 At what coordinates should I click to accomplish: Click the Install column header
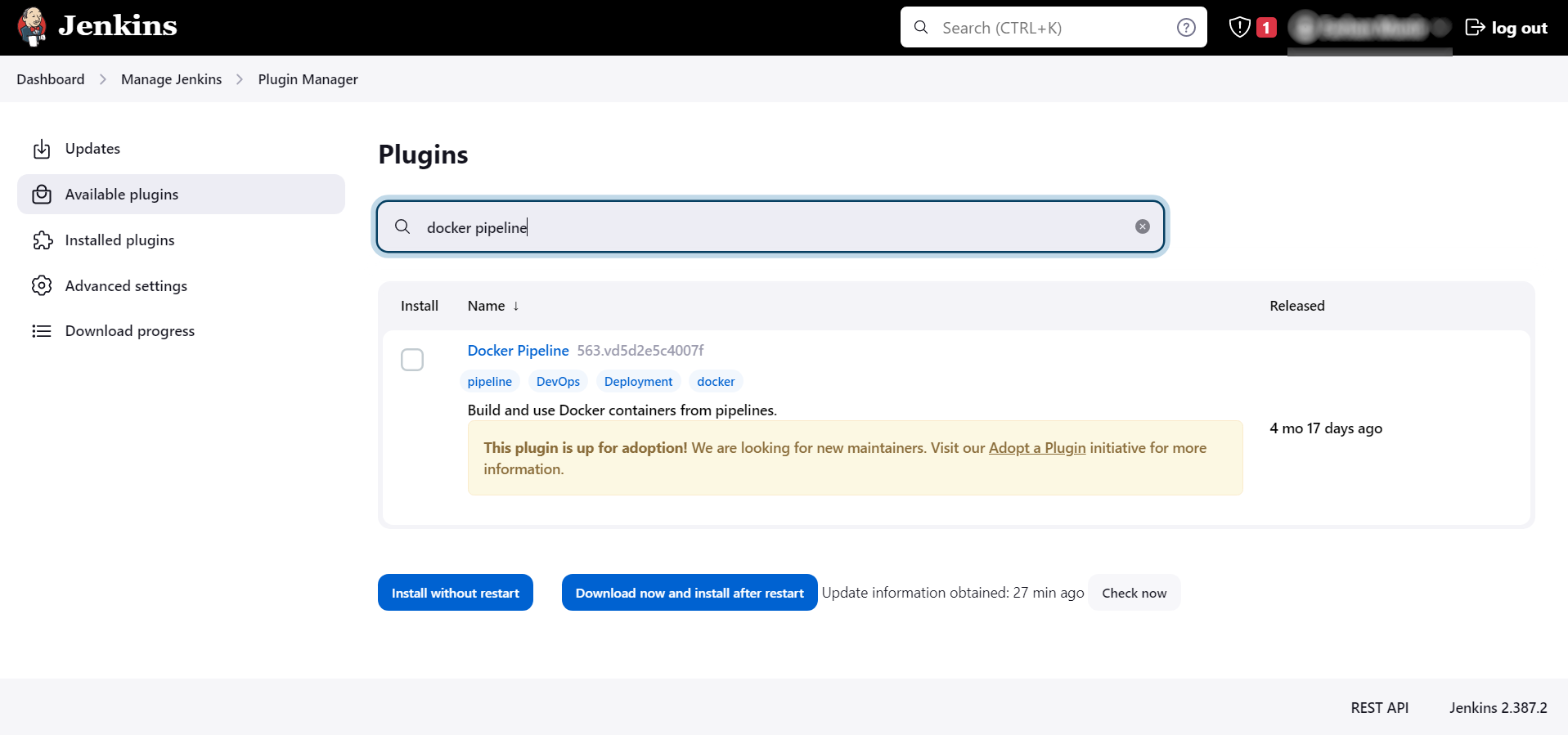[420, 306]
